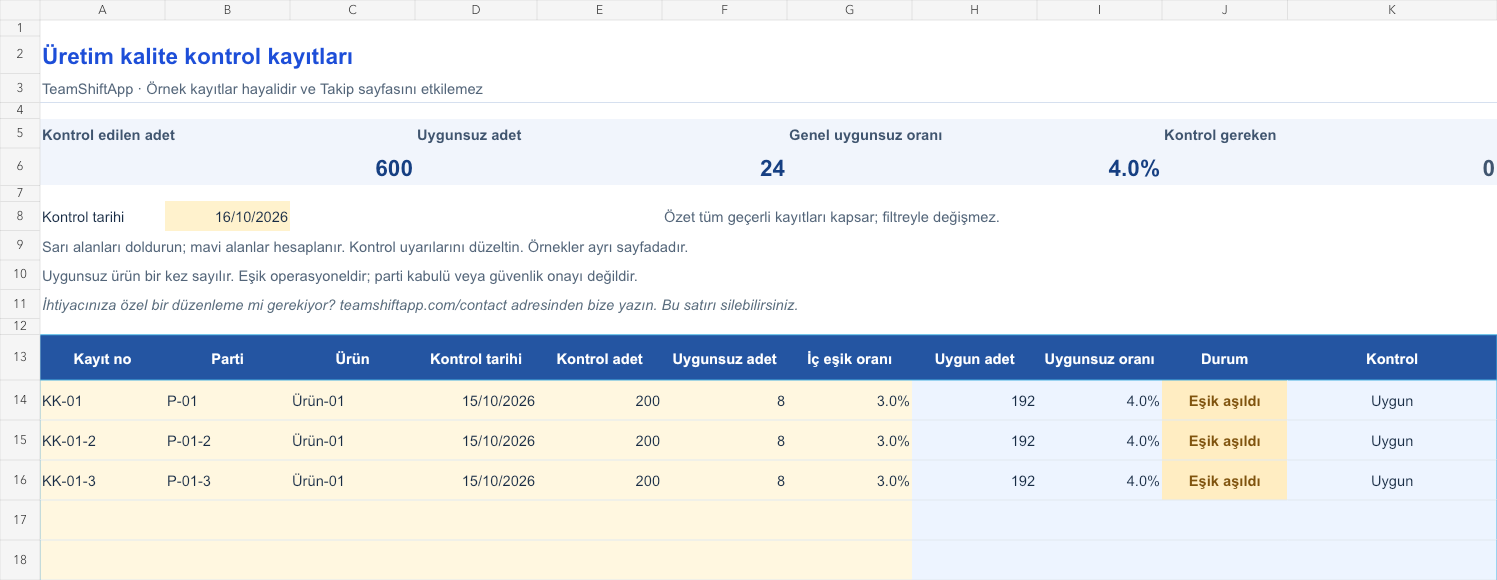Select column A by its header
This screenshot has height=580, width=1497.
(x=102, y=10)
